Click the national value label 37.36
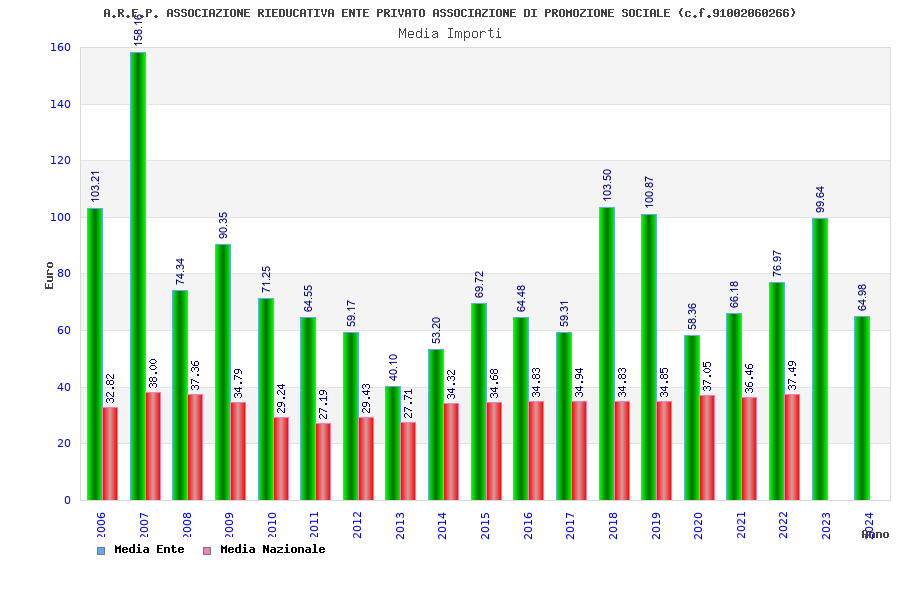 click(x=195, y=376)
